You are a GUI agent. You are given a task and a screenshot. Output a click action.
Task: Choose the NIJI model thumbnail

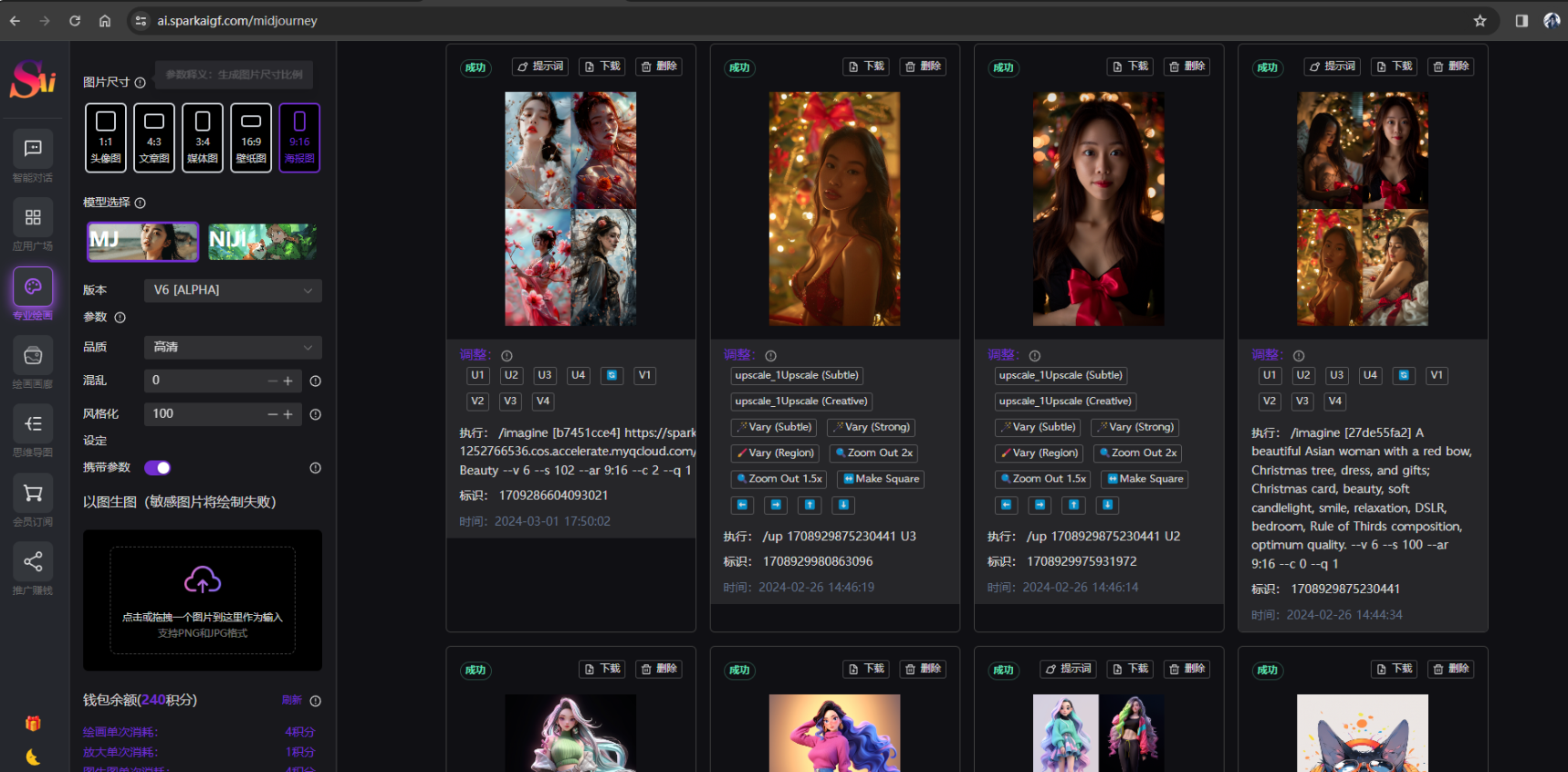[x=263, y=242]
